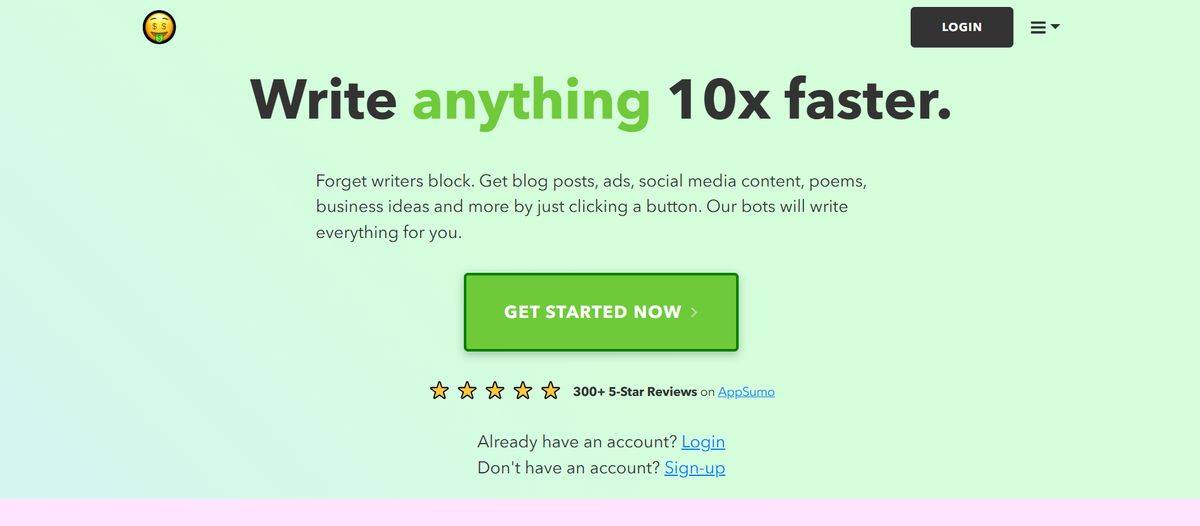Click the "300+ 5-Star Reviews" text

click(x=635, y=392)
